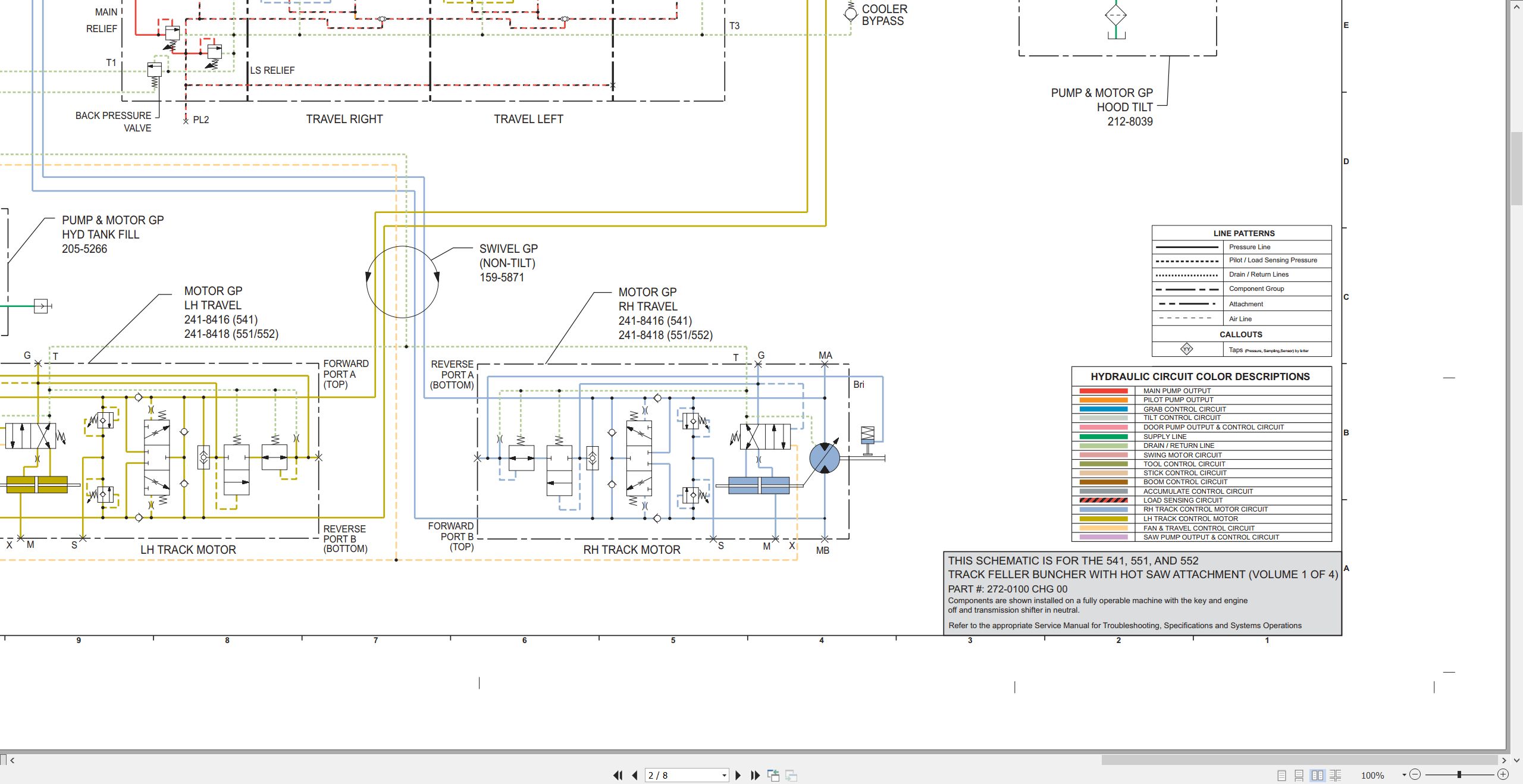Click the next view icon
Viewport: 1523px width, 784px height.
coord(791,775)
